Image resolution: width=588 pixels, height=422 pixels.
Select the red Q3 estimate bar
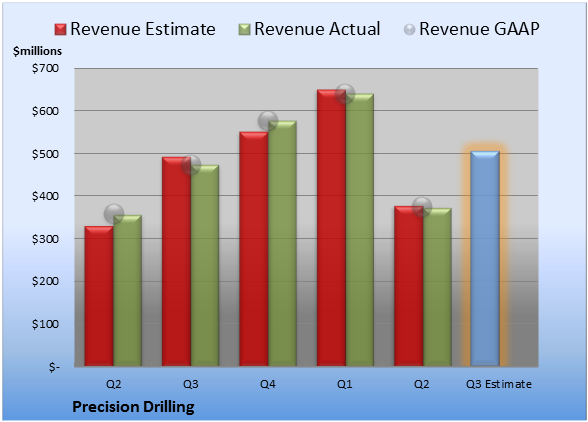pos(177,261)
